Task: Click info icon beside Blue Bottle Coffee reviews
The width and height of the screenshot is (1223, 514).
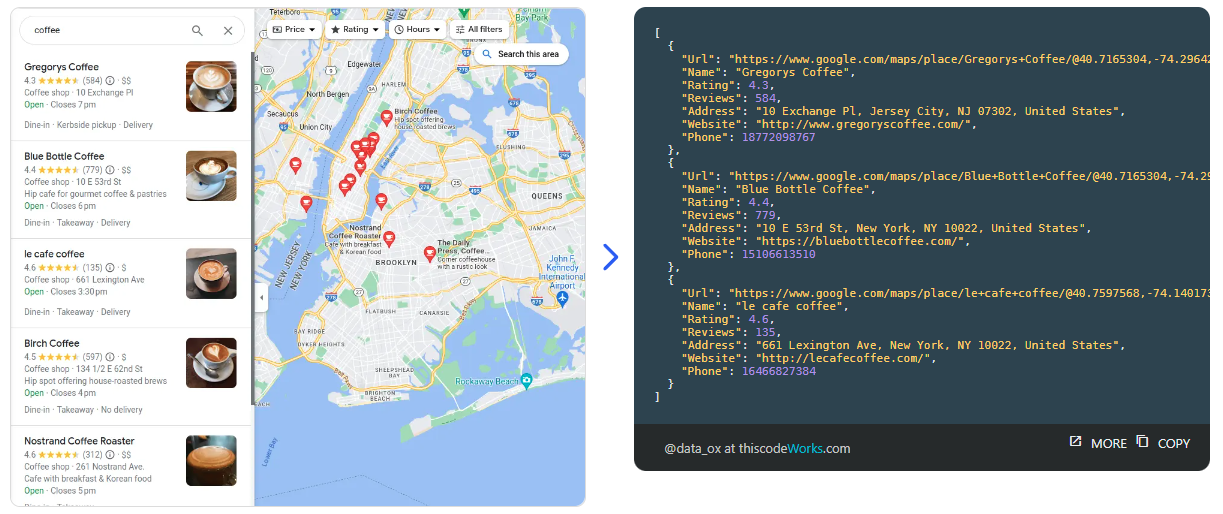Action: point(110,170)
